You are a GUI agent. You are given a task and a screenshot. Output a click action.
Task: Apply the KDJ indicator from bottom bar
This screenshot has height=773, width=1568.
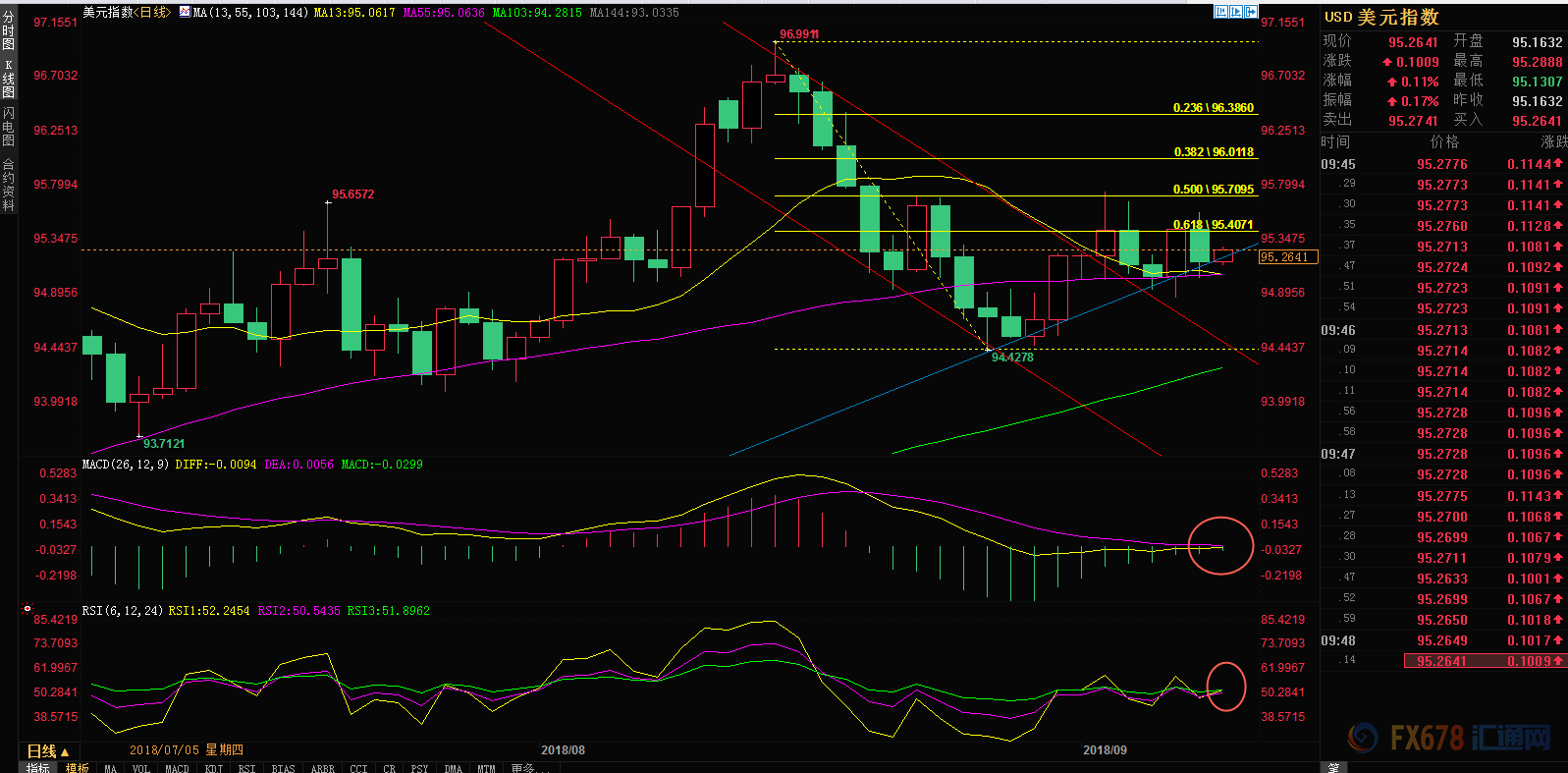[x=214, y=768]
